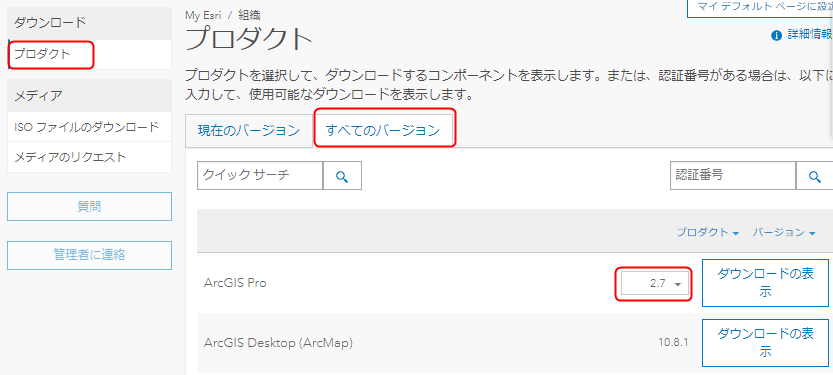
Task: Open the ArcGIS Pro 2.7 version dropdown
Action: click(654, 284)
